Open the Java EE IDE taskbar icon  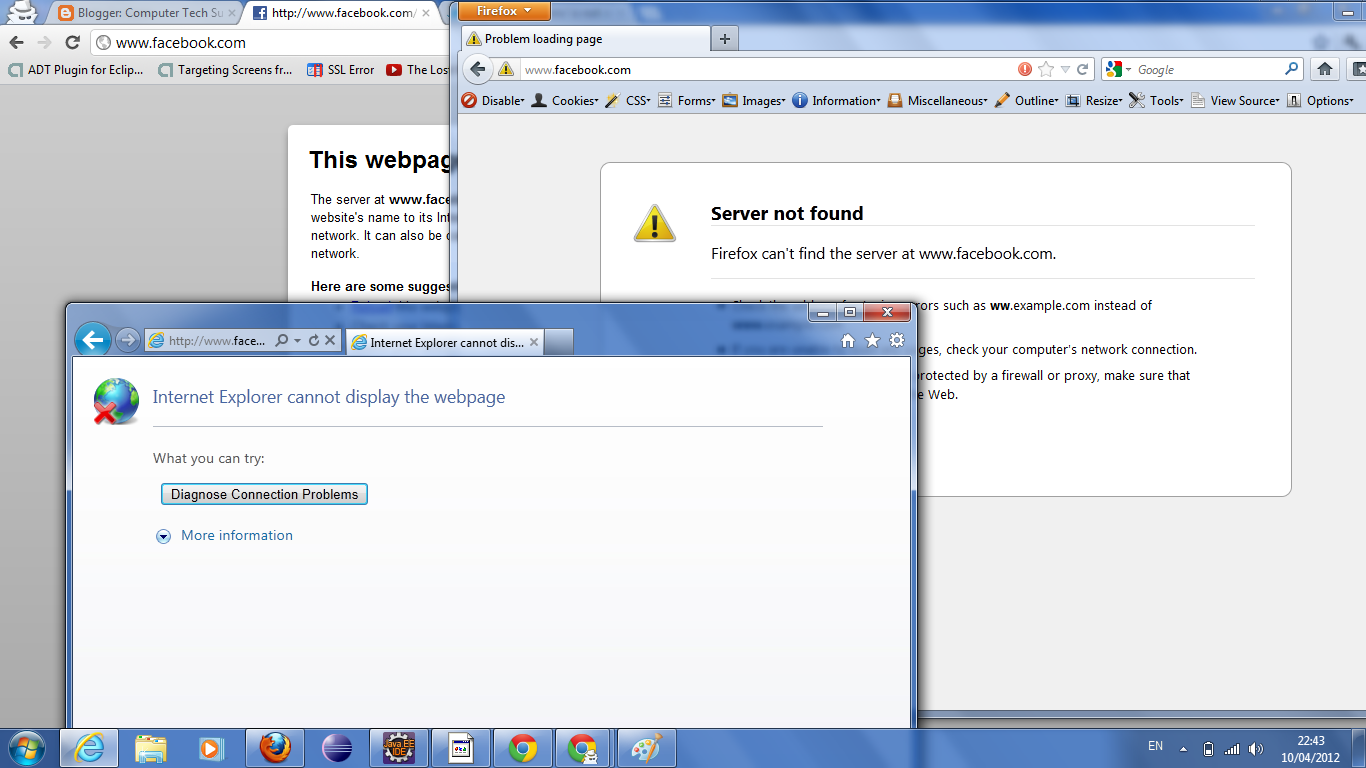coord(399,748)
